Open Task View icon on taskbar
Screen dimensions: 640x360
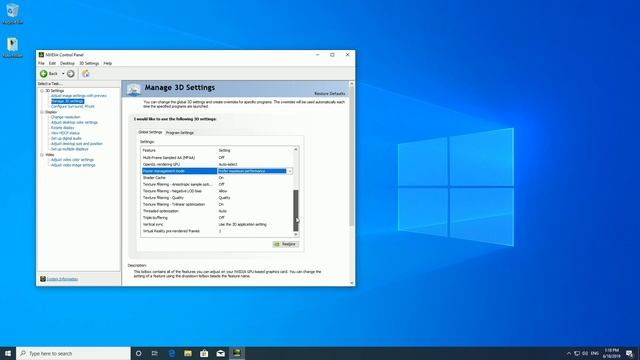tap(155, 353)
